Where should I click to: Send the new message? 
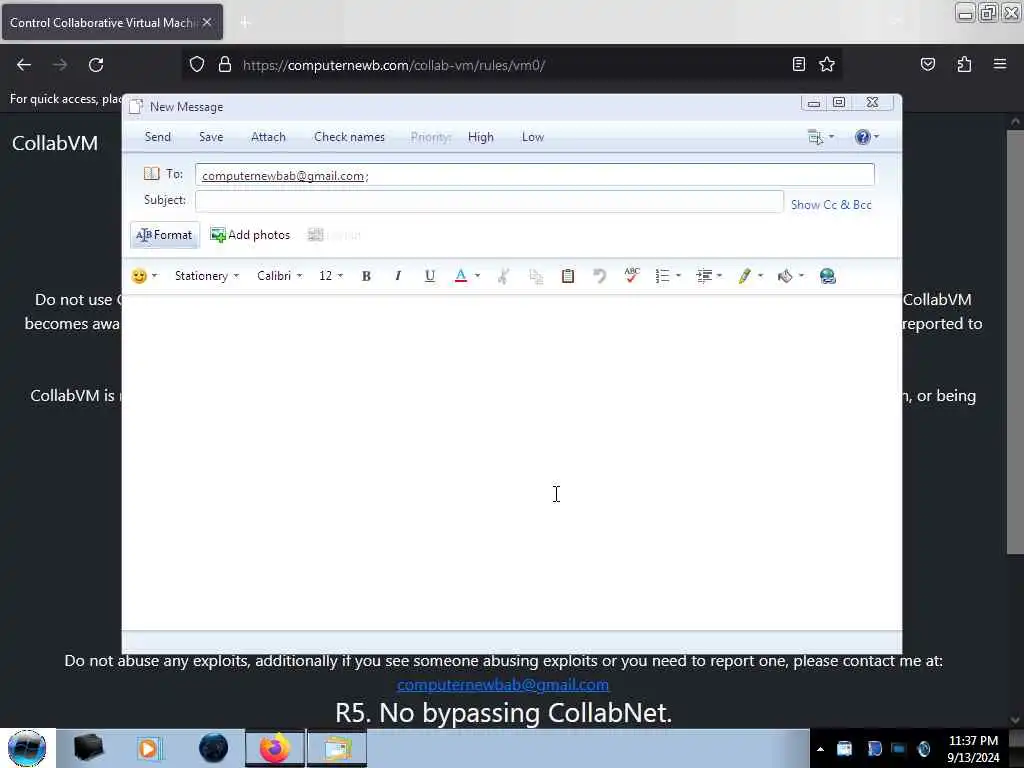(157, 137)
